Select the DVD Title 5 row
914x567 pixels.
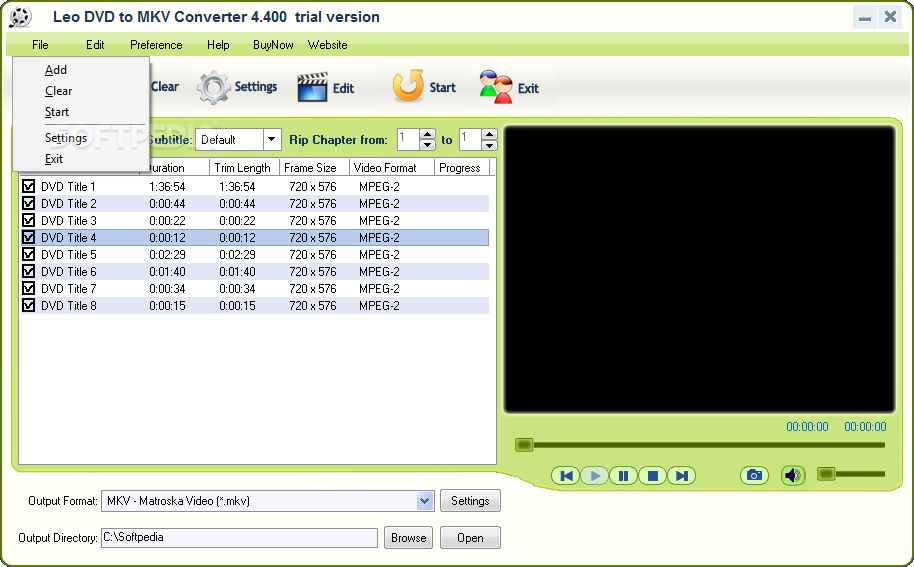point(255,255)
